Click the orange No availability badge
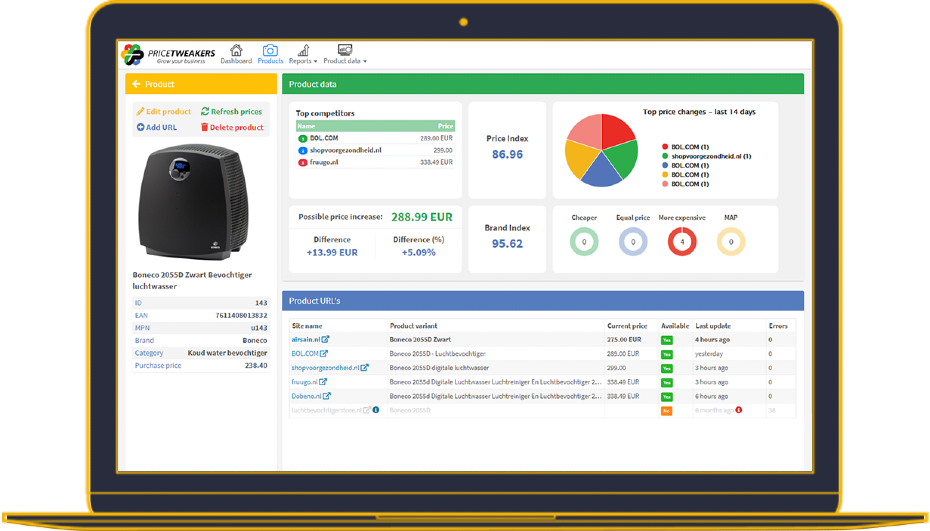This screenshot has height=531, width=930. [x=667, y=411]
